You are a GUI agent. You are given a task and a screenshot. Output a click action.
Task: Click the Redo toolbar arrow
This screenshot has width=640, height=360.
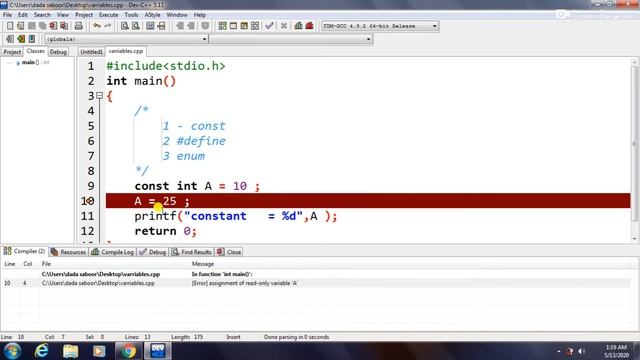[108, 26]
